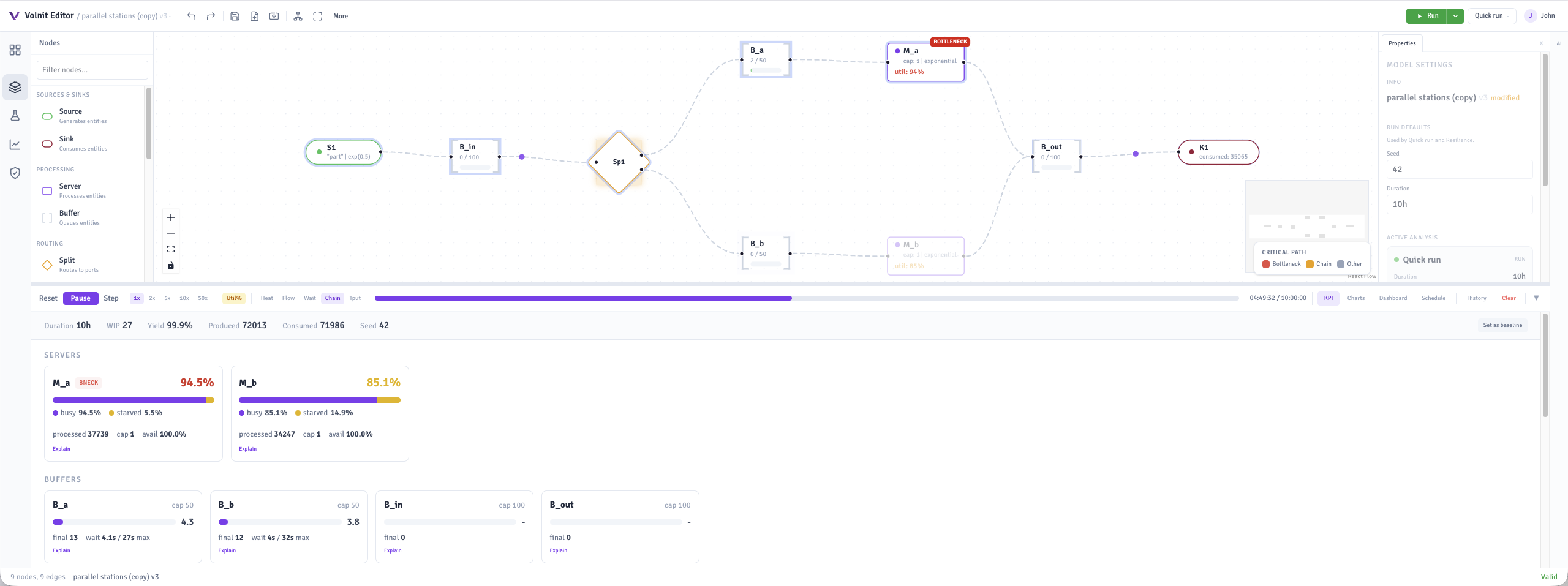Undo the last edit
Image resolution: width=1568 pixels, height=586 pixels.
(x=192, y=16)
